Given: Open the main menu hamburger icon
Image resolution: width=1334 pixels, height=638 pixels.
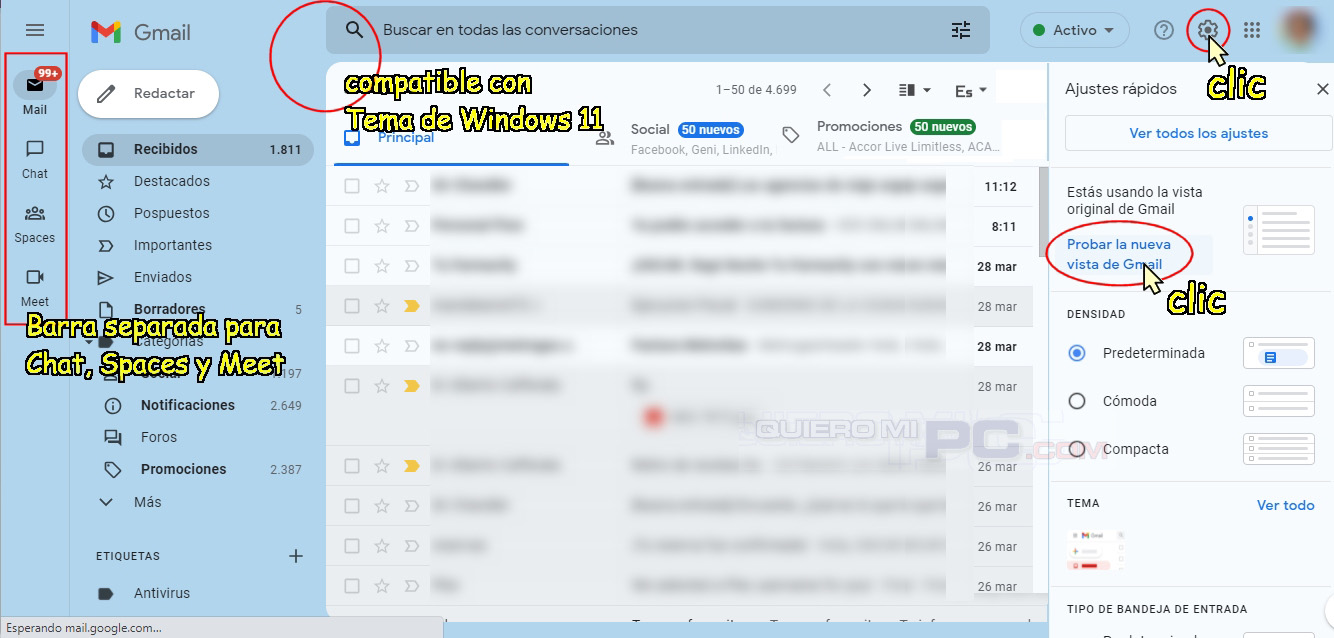Looking at the screenshot, I should (x=35, y=31).
